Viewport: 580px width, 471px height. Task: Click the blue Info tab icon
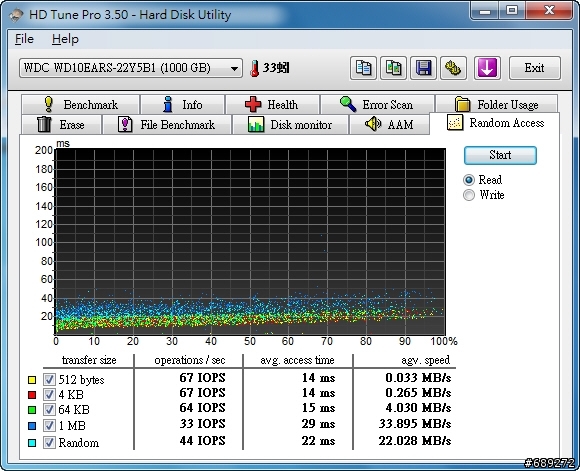point(168,104)
